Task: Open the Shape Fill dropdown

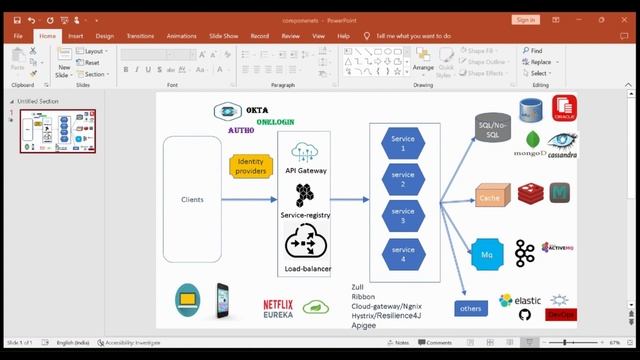Action: click(x=480, y=51)
